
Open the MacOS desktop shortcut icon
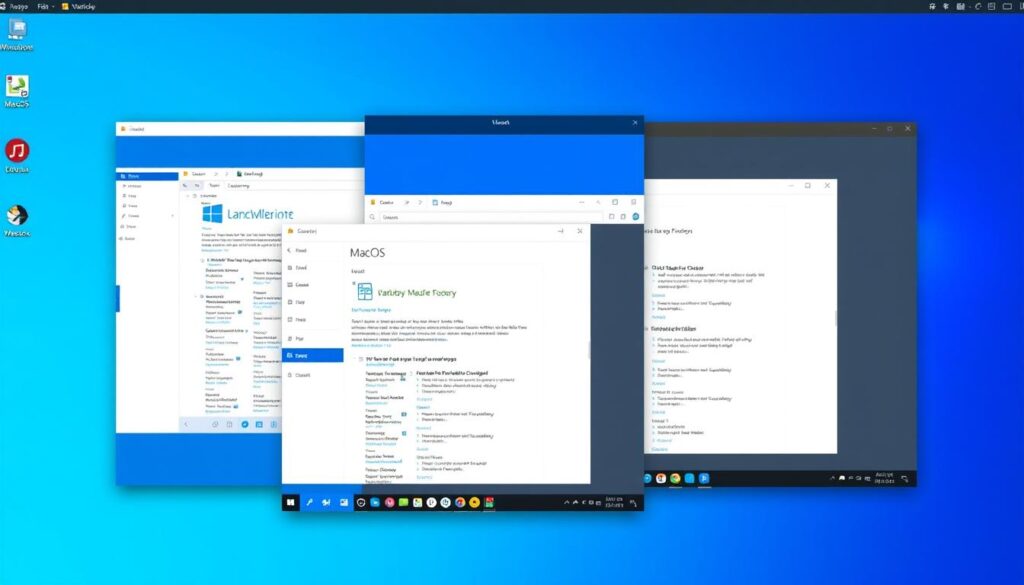pos(17,86)
